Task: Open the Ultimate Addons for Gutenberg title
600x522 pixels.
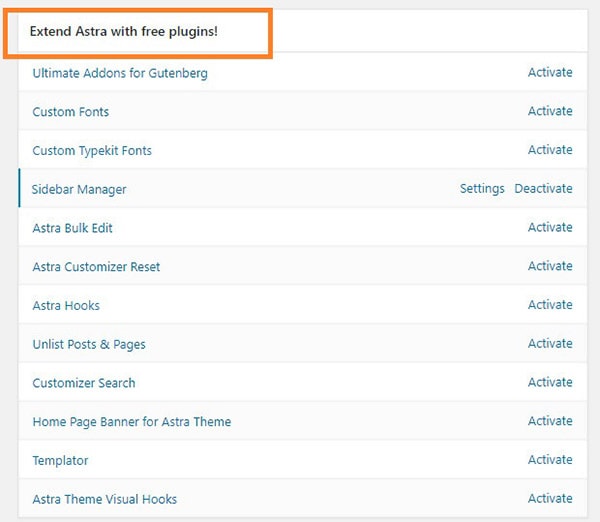Action: click(x=120, y=73)
